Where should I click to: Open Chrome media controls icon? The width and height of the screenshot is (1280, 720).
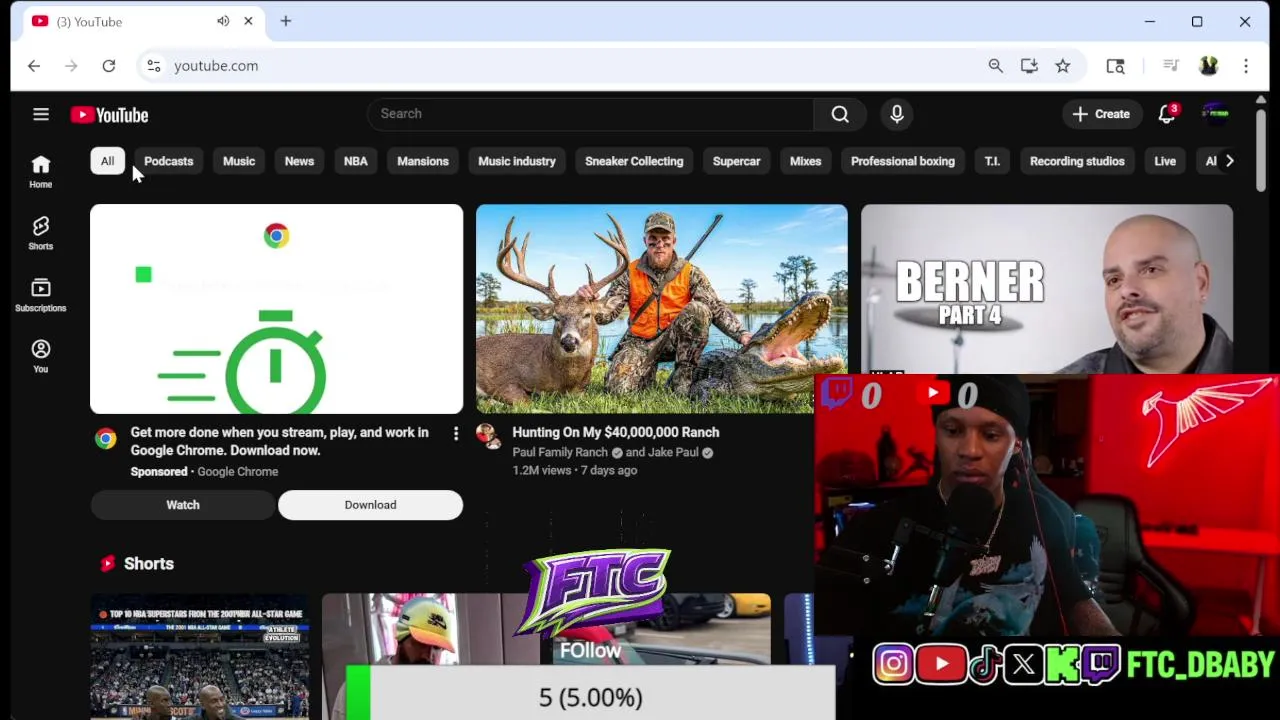(x=1171, y=66)
